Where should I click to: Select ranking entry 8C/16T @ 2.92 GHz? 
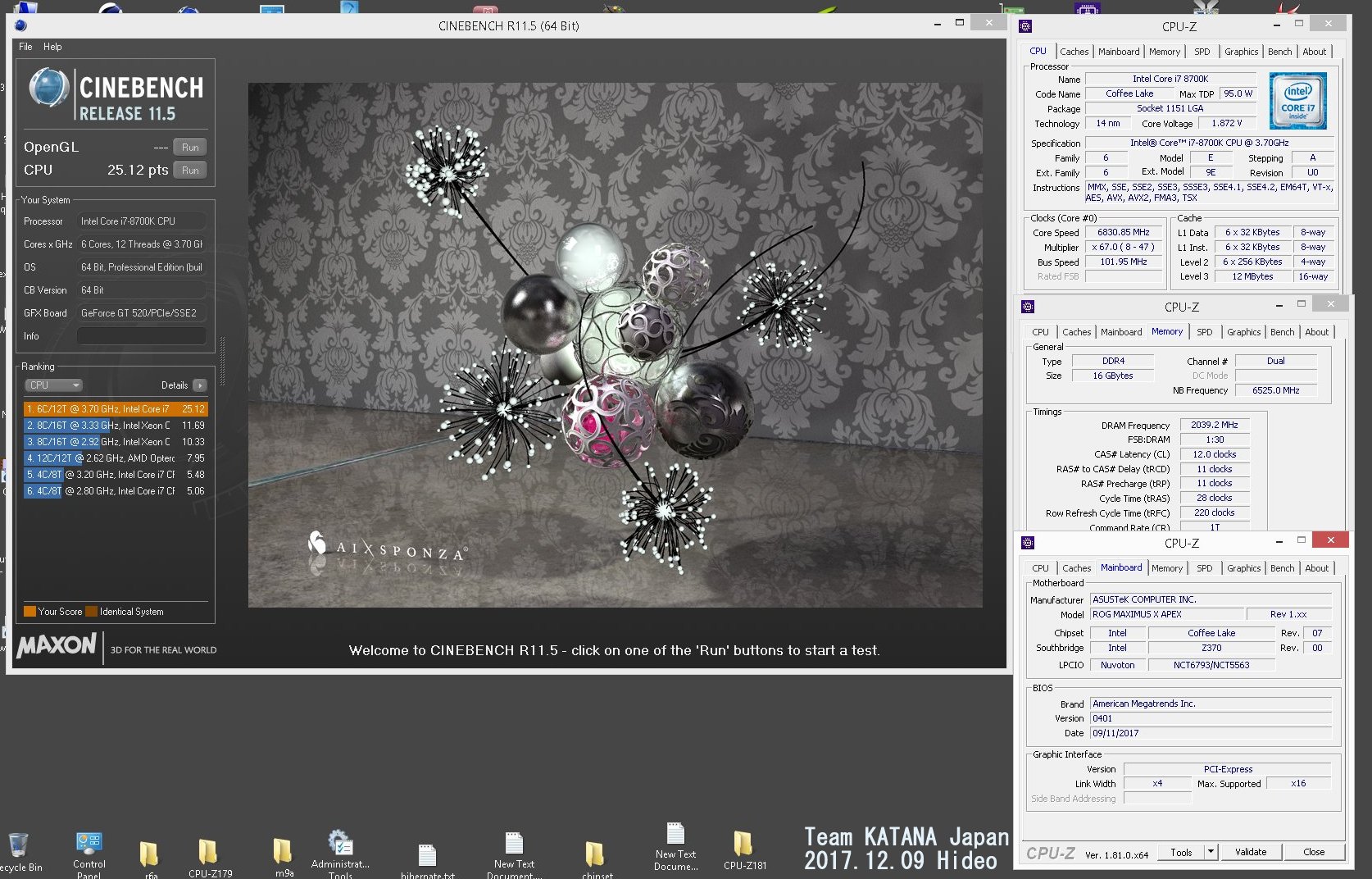point(116,442)
